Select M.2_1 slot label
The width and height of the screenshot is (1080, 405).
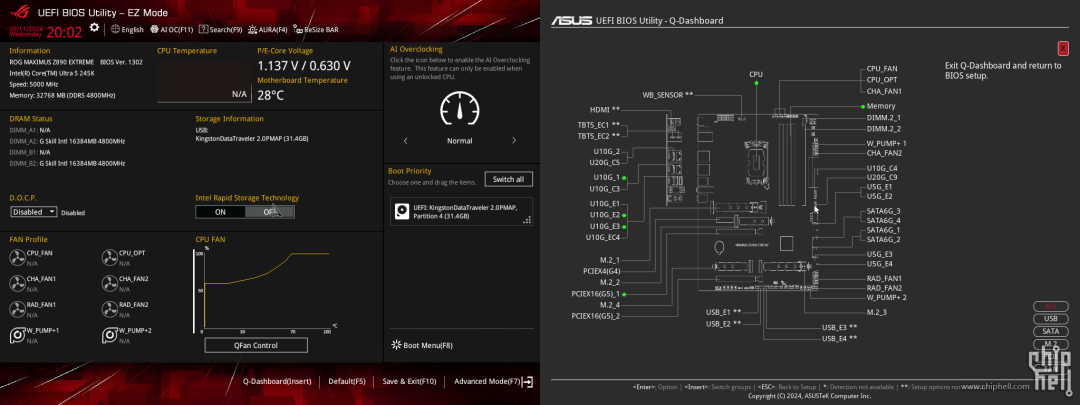click(x=610, y=260)
